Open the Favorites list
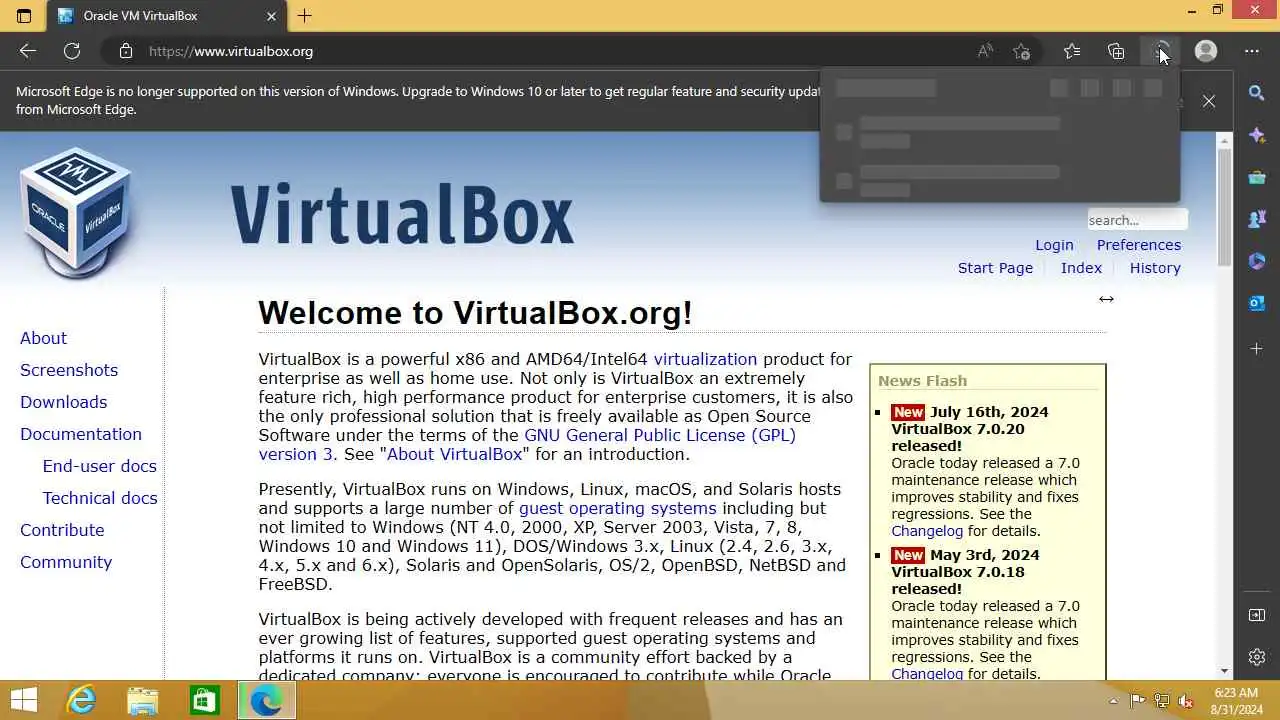This screenshot has width=1280, height=720. [x=1072, y=51]
